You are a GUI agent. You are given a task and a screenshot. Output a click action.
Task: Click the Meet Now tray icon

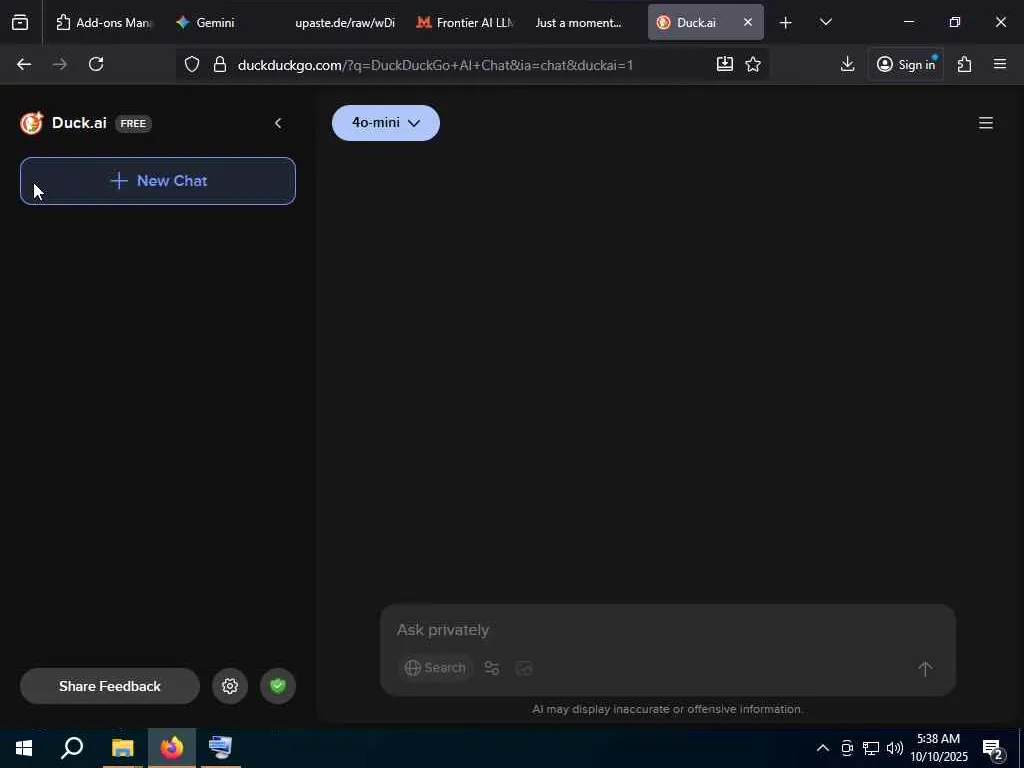tap(847, 748)
